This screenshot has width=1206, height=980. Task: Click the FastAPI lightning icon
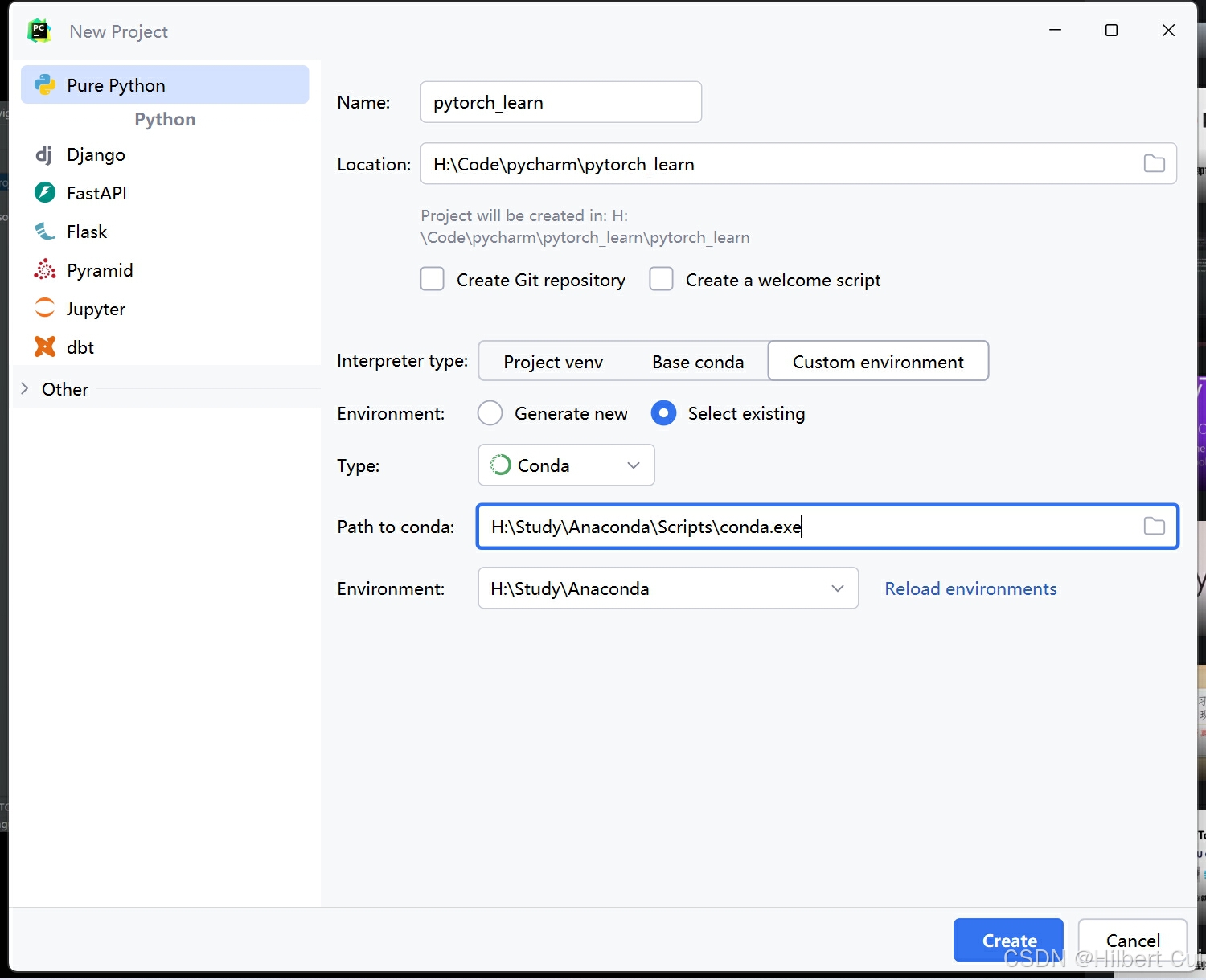tap(45, 192)
